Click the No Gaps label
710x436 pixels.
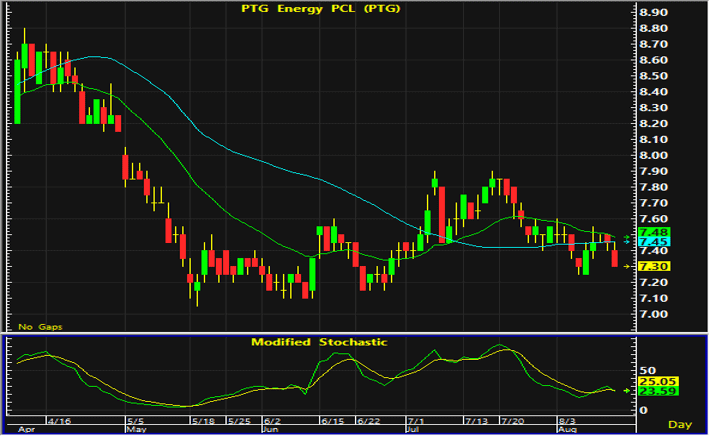coord(40,327)
